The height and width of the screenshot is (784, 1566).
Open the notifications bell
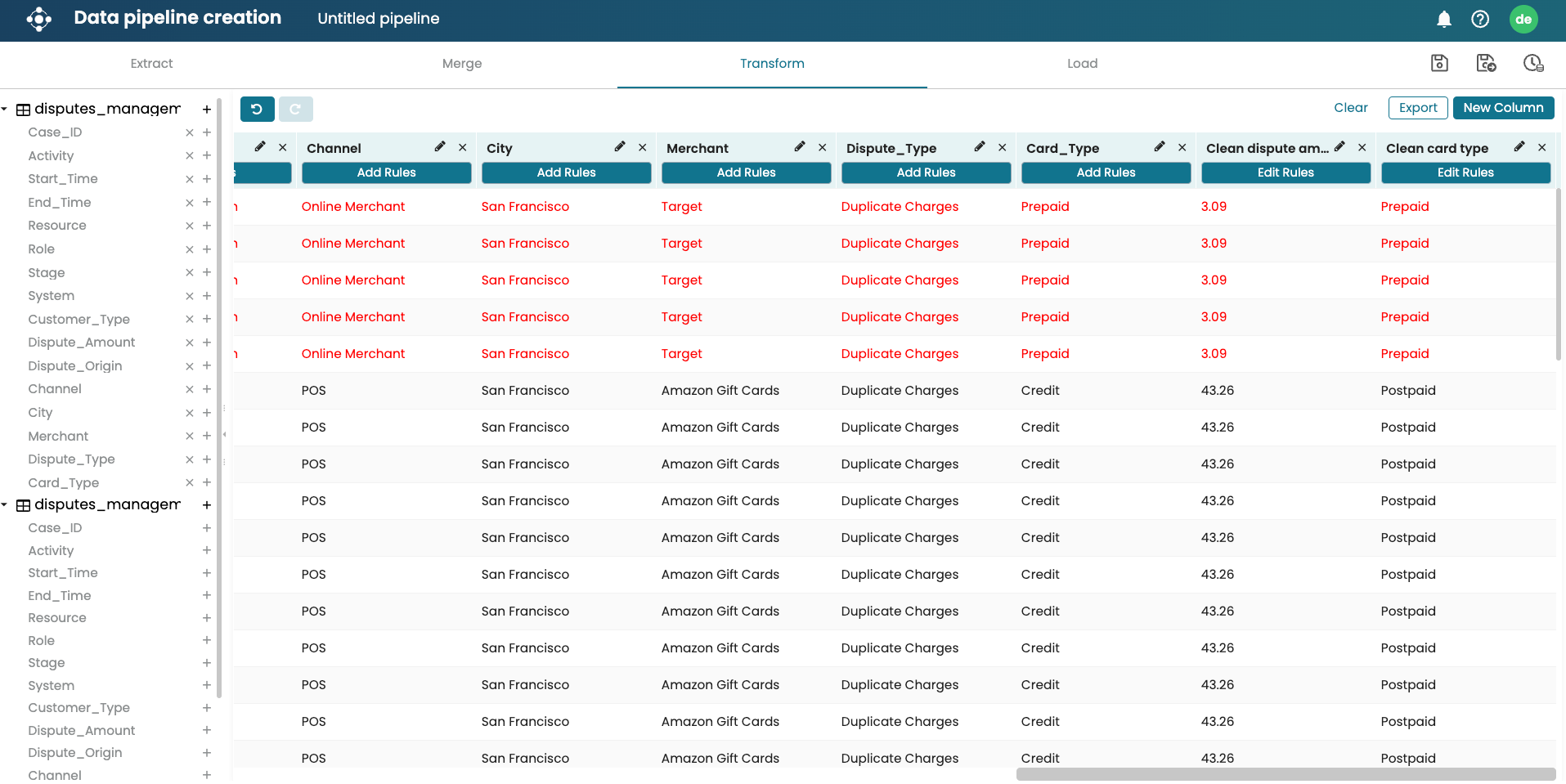click(1444, 19)
